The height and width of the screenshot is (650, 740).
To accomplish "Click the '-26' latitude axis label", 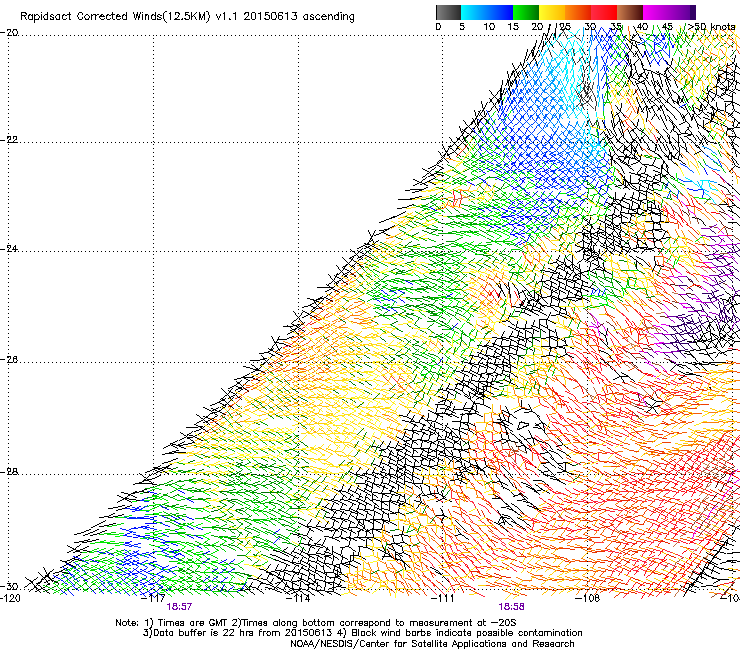I will coord(9,360).
